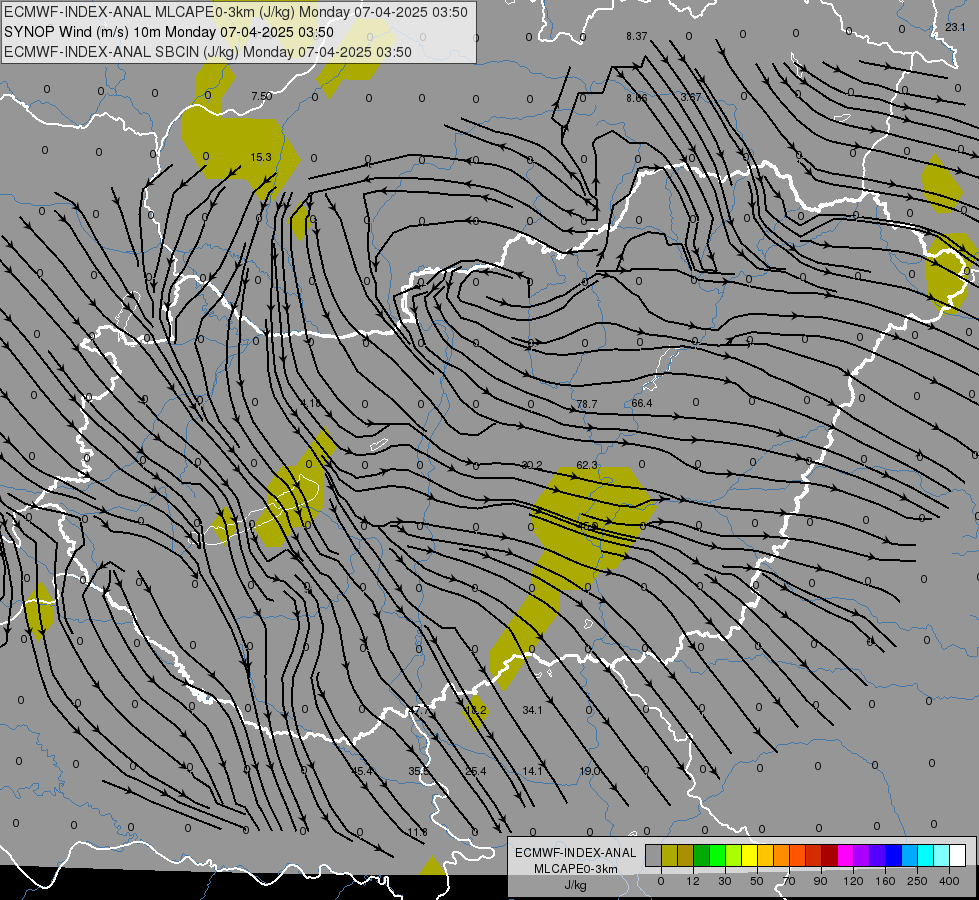The height and width of the screenshot is (900, 979).
Task: Click the MLCAPE0-3km header line at top
Action: [x=235, y=12]
